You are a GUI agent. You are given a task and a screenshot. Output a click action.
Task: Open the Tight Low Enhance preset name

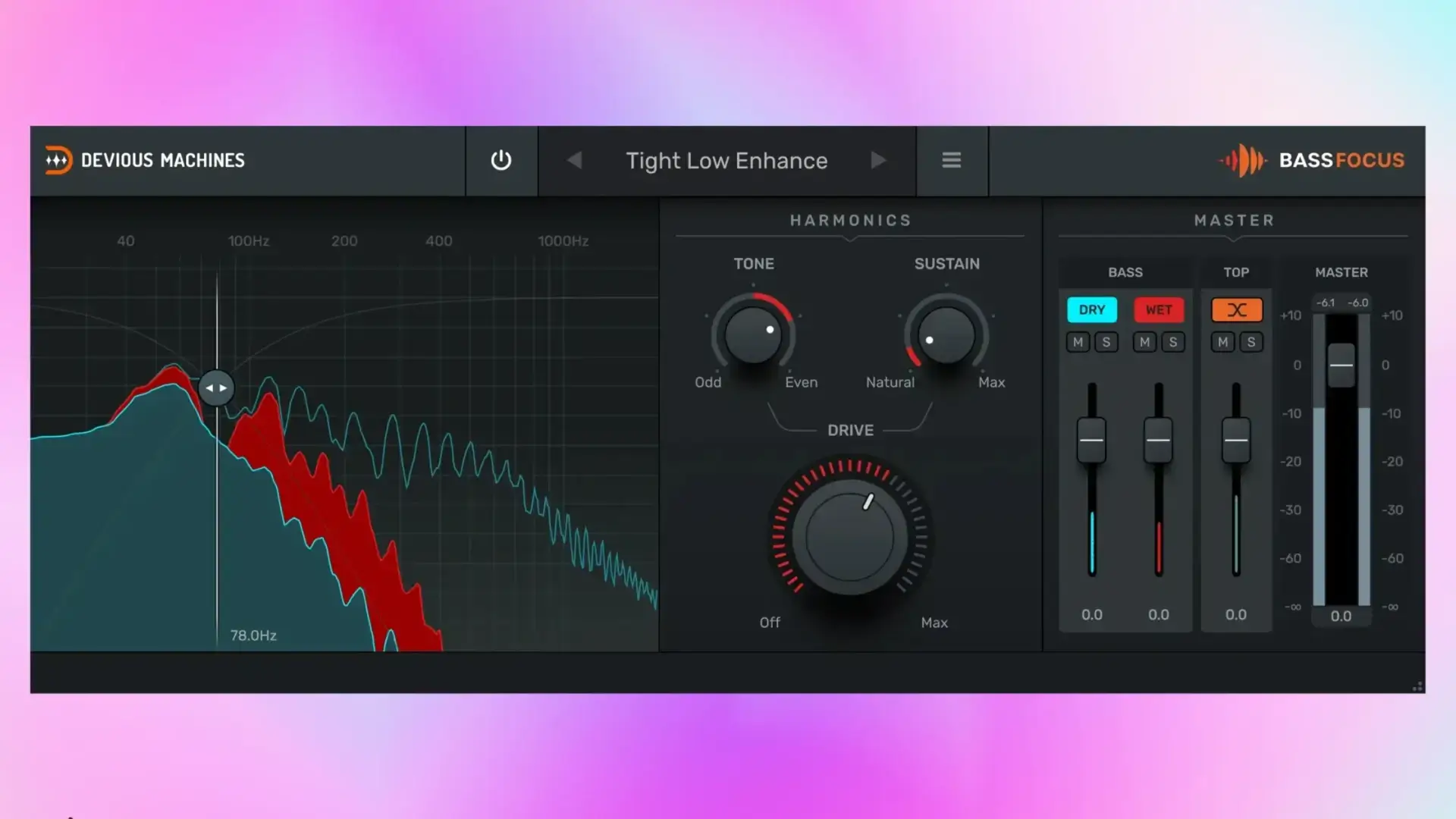726,160
